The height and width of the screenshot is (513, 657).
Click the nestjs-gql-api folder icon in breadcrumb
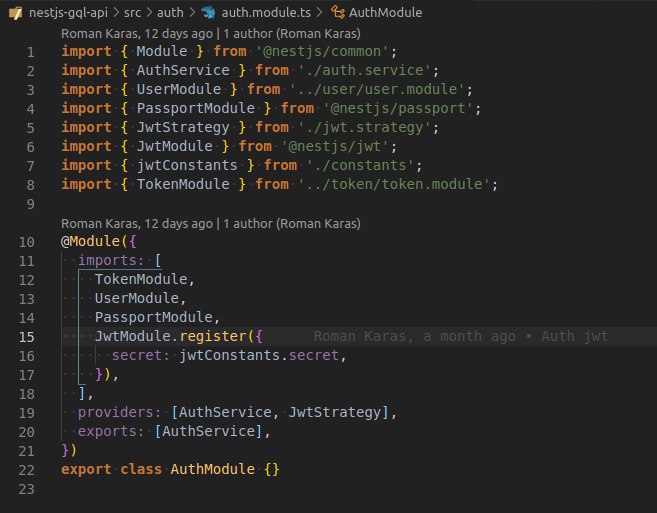(16, 13)
